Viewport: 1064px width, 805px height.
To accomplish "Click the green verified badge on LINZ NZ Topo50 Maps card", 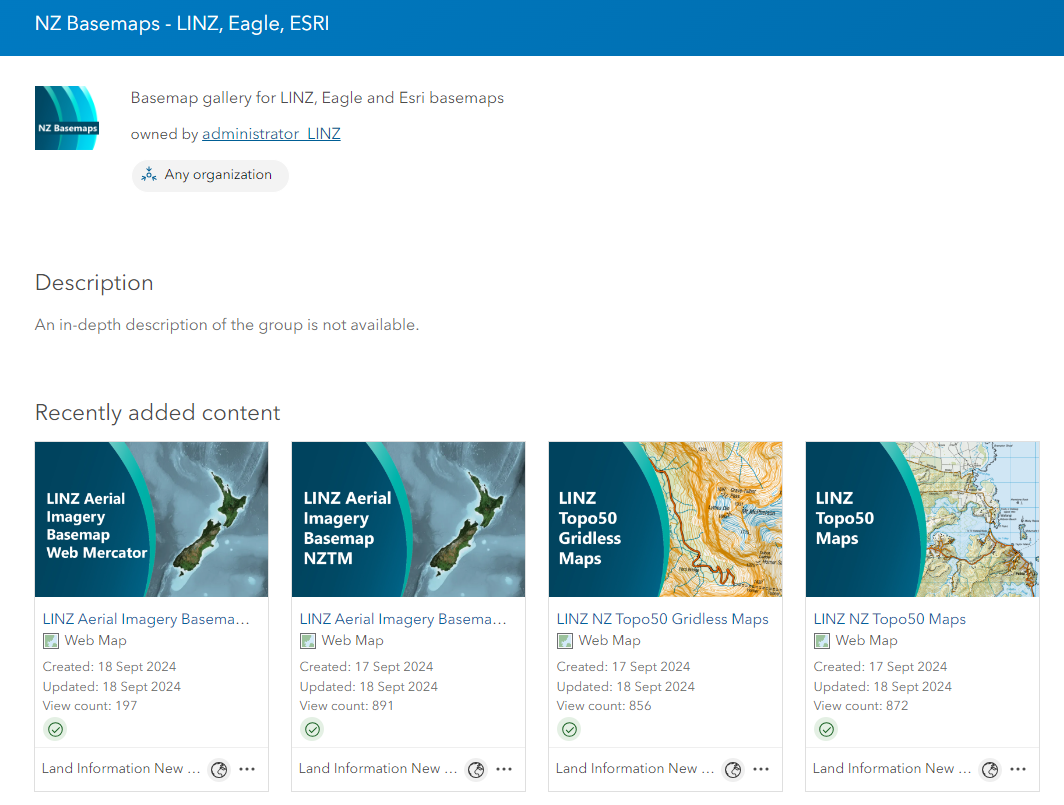I will 826,729.
